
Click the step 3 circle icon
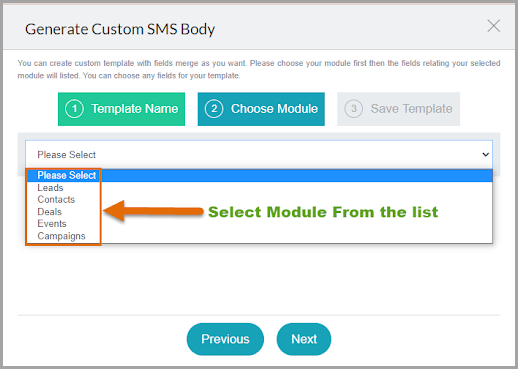click(354, 109)
